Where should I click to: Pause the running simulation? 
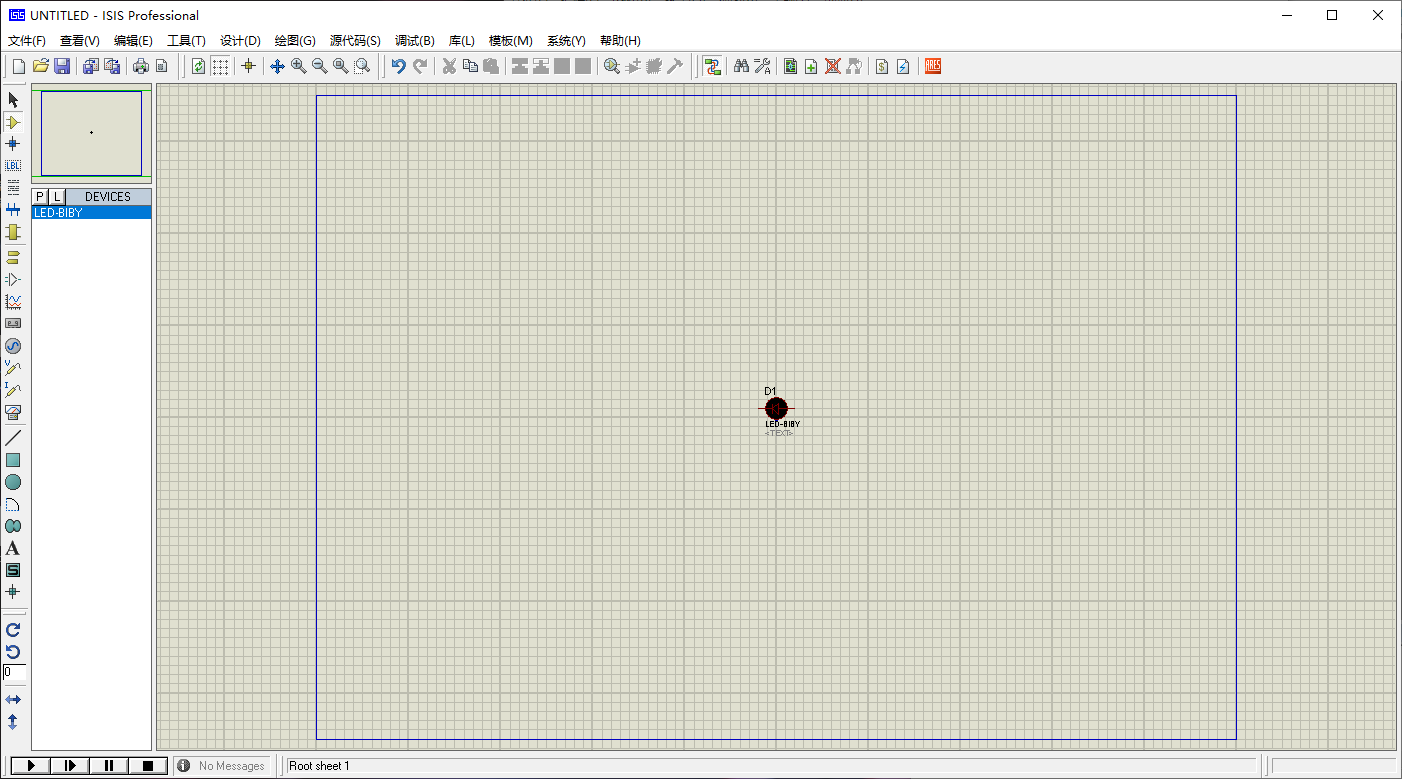click(x=109, y=766)
